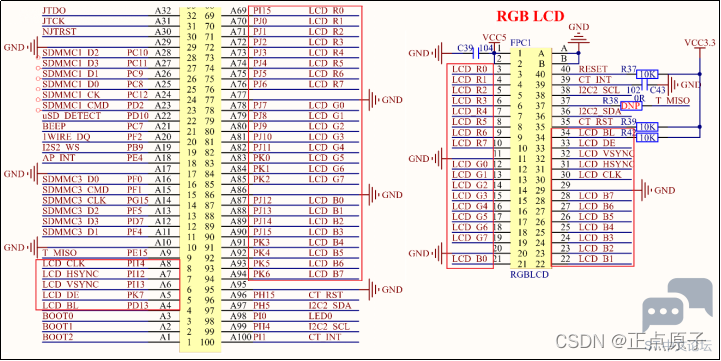Click pin name PC10
Image resolution: width=721 pixels, height=361 pixels.
[137, 52]
